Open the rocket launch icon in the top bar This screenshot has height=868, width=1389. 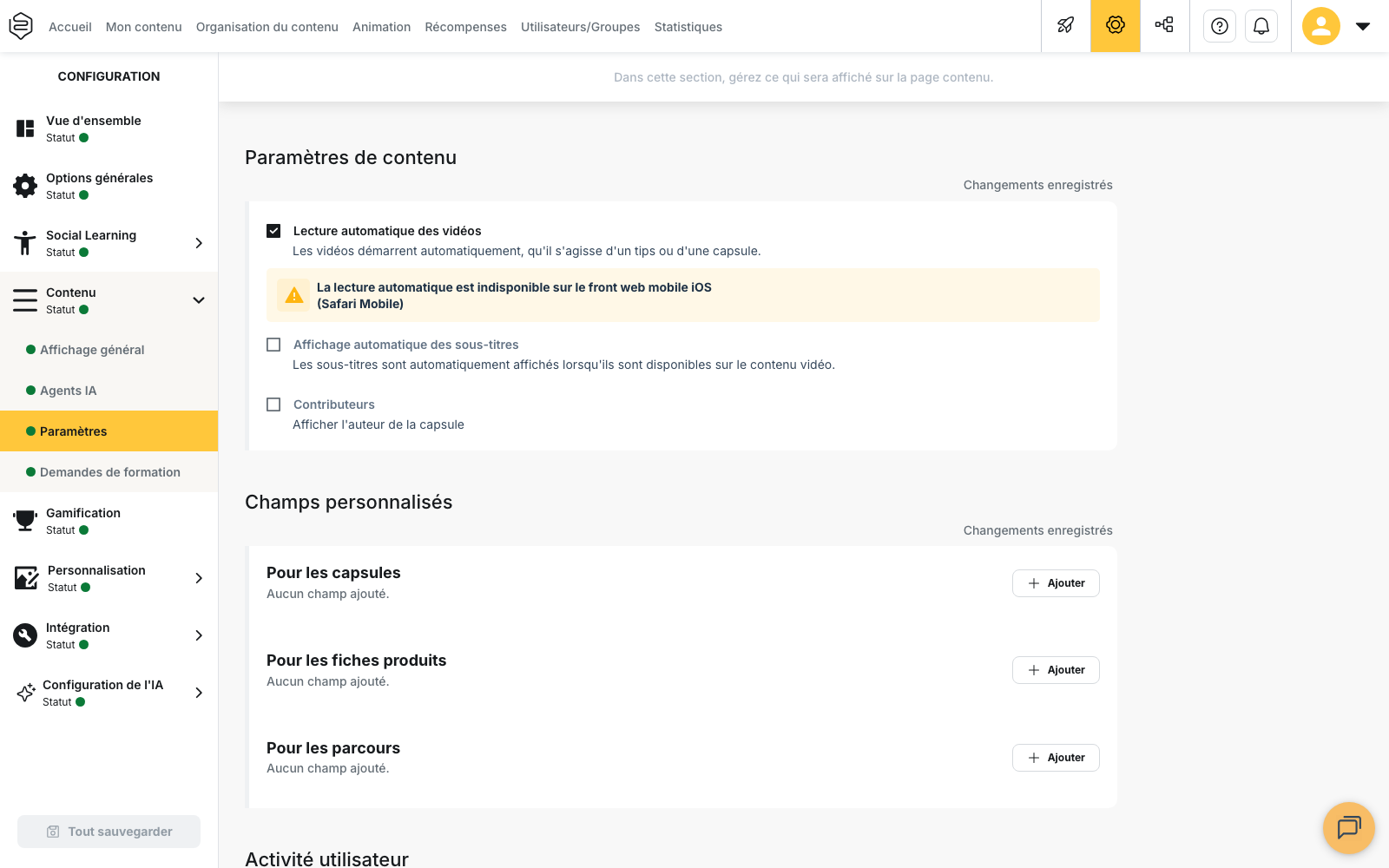pyautogui.click(x=1066, y=26)
